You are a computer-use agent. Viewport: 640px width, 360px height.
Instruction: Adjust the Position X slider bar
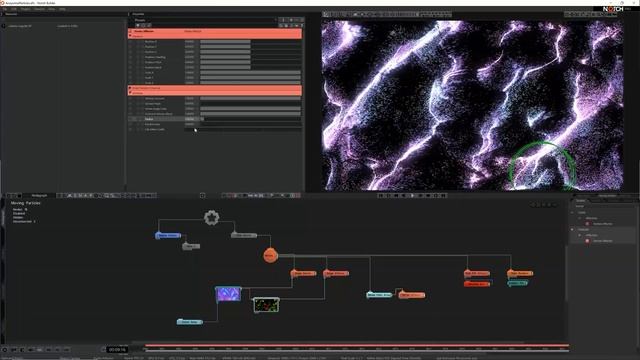pos(251,42)
